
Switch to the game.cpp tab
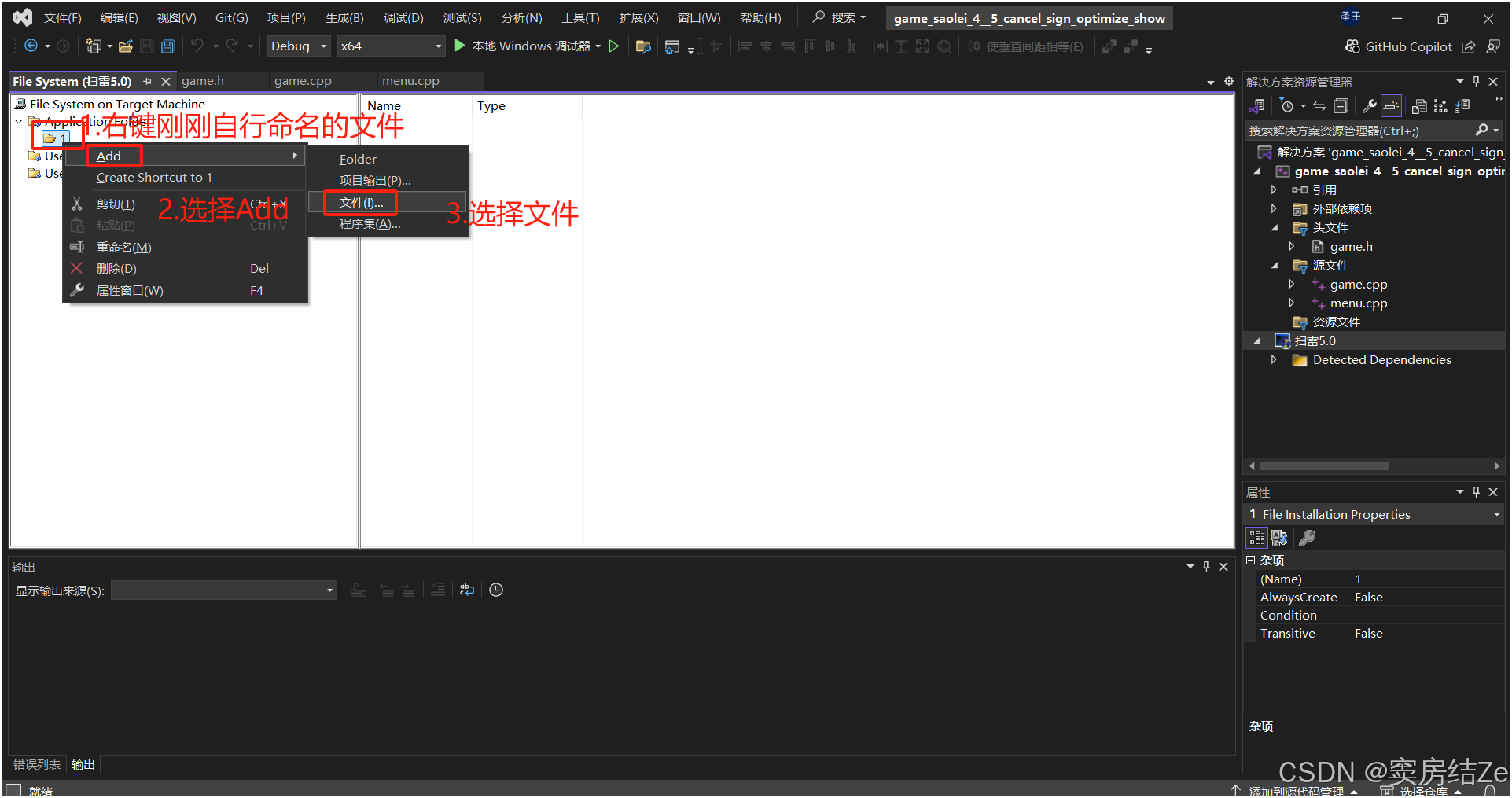click(x=302, y=80)
